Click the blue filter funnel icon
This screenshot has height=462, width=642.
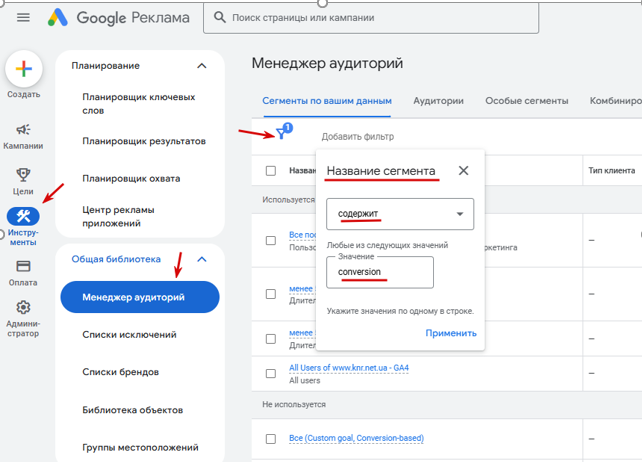(281, 134)
